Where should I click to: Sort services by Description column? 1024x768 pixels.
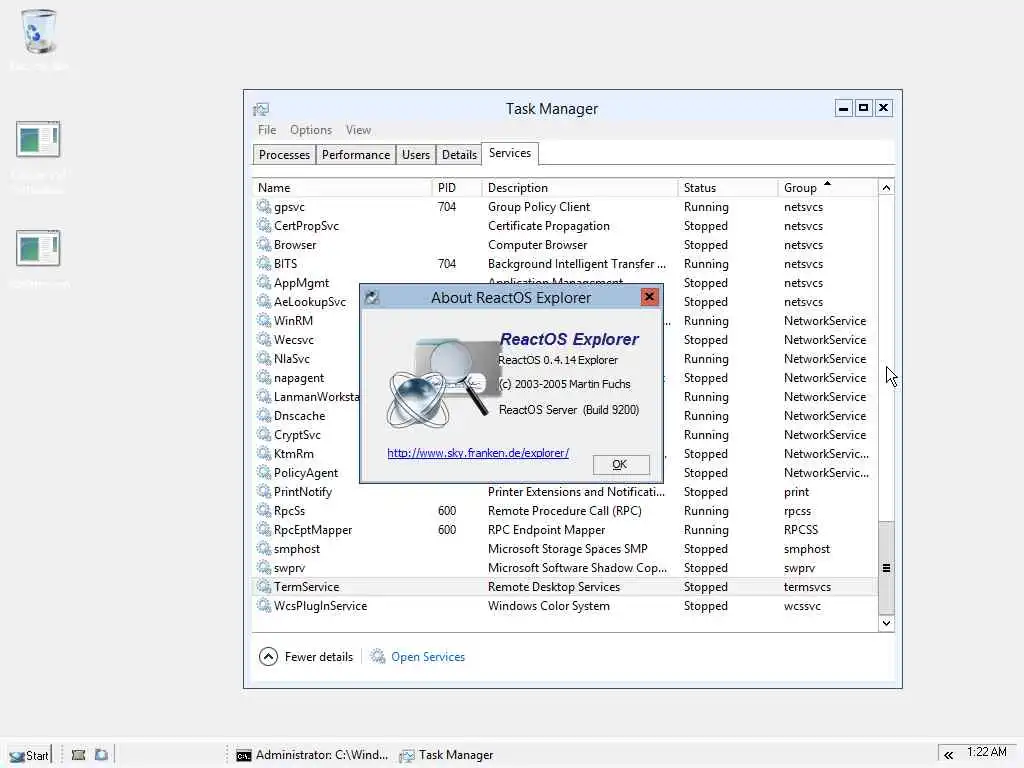pyautogui.click(x=581, y=187)
